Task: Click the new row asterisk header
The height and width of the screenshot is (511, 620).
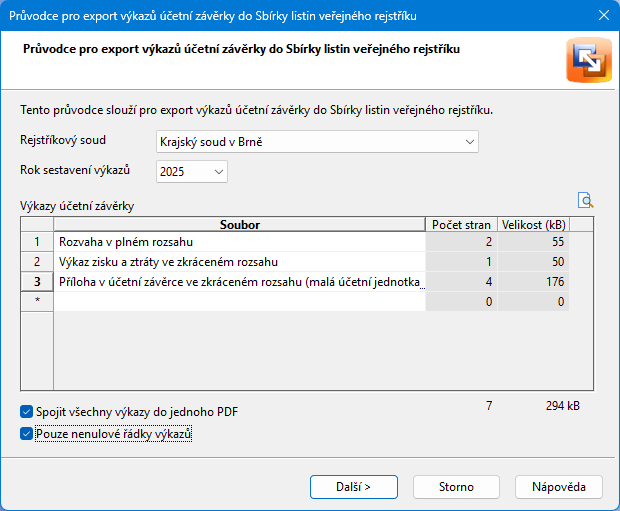Action: (x=37, y=301)
